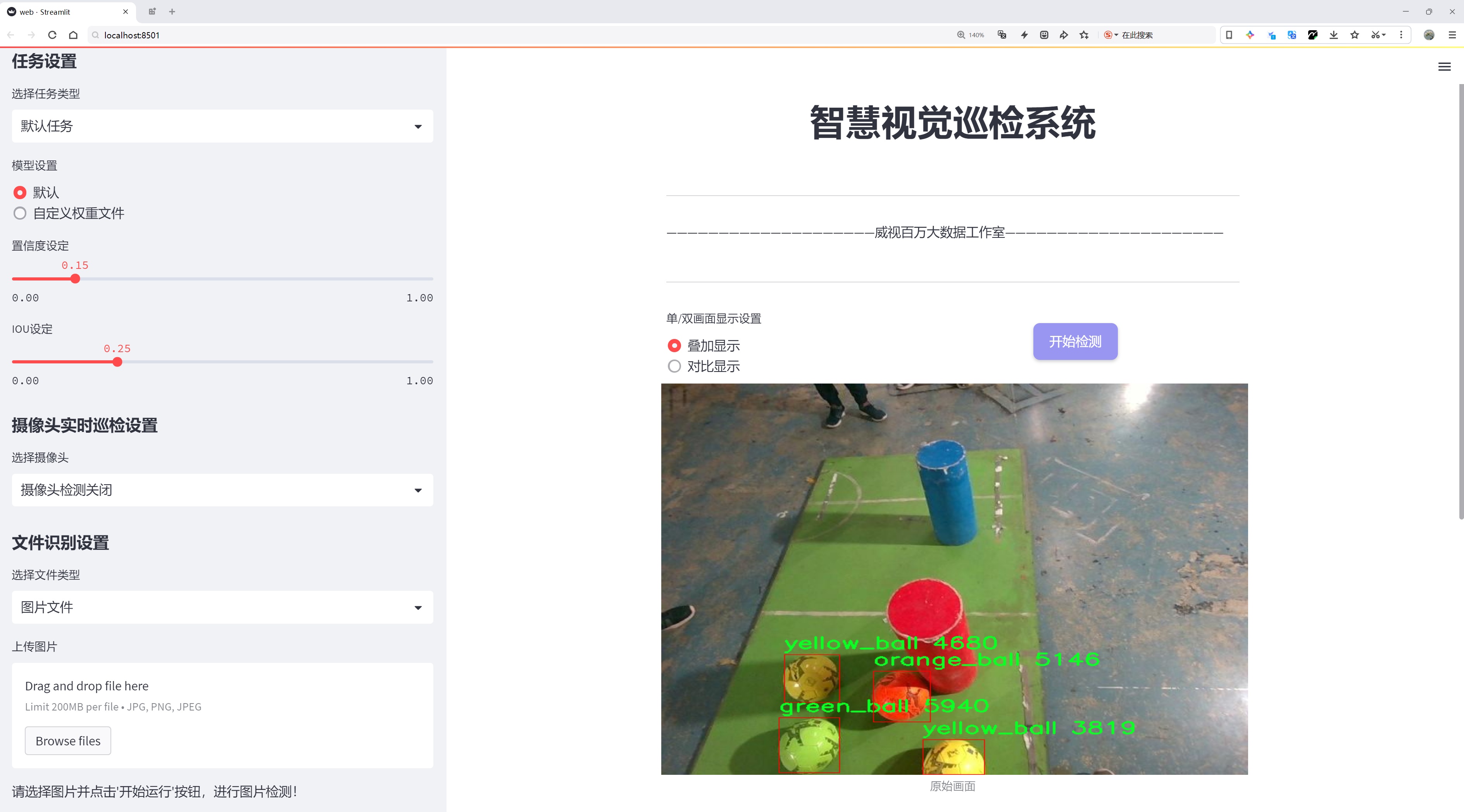Click the address bar showing localhost:8501
The height and width of the screenshot is (812, 1464).
[x=512, y=34]
